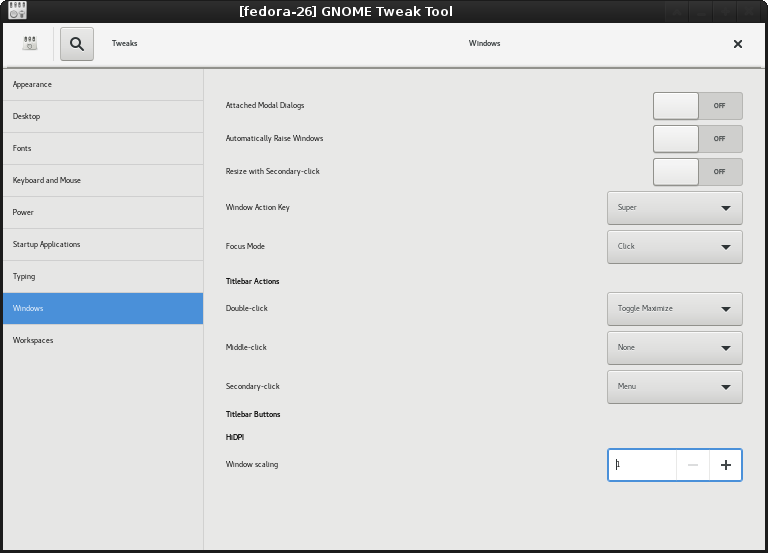Image resolution: width=768 pixels, height=553 pixels.
Task: Open the Workspaces section
Action: [x=103, y=340]
